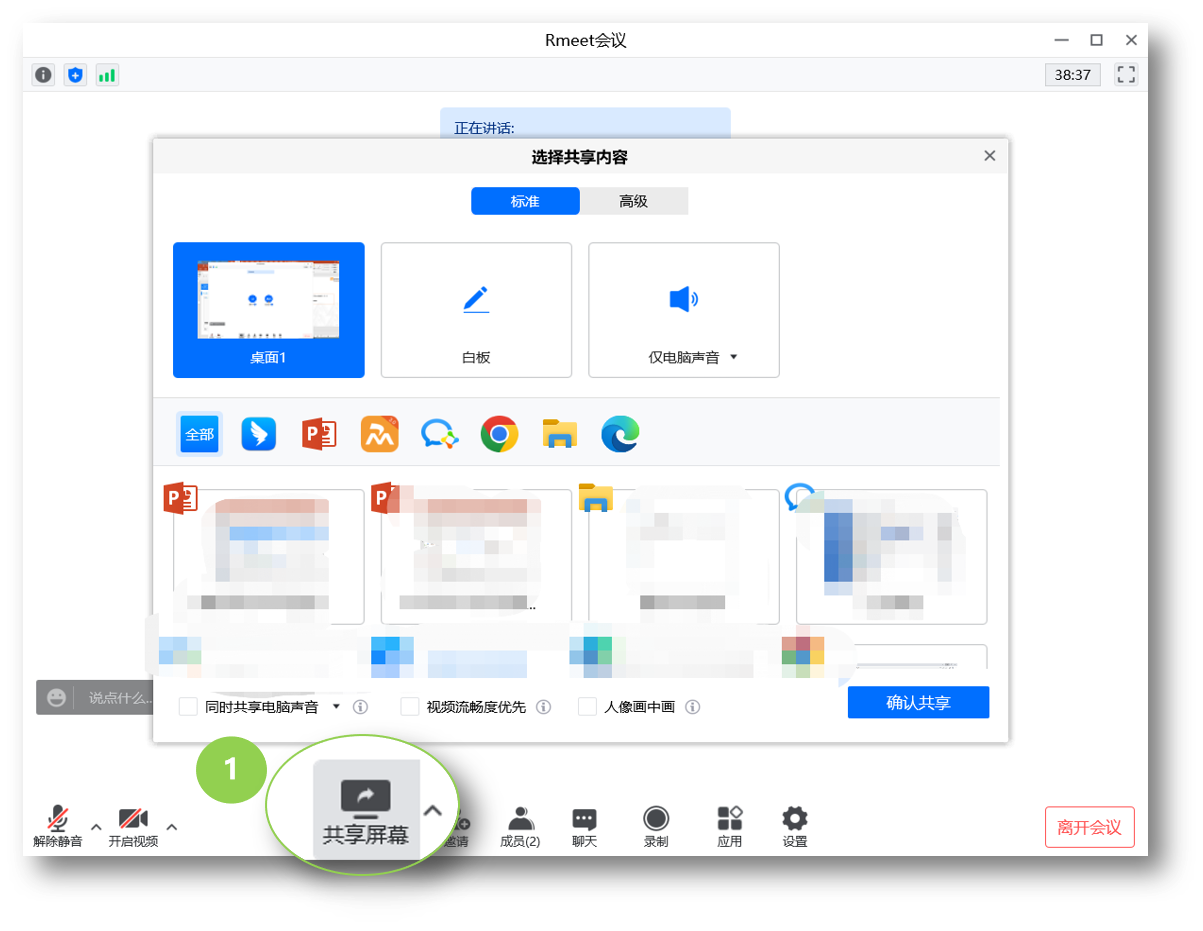Select the 桌面1 desktop thumbnail
Image resolution: width=1203 pixels, height=931 pixels.
click(x=268, y=310)
